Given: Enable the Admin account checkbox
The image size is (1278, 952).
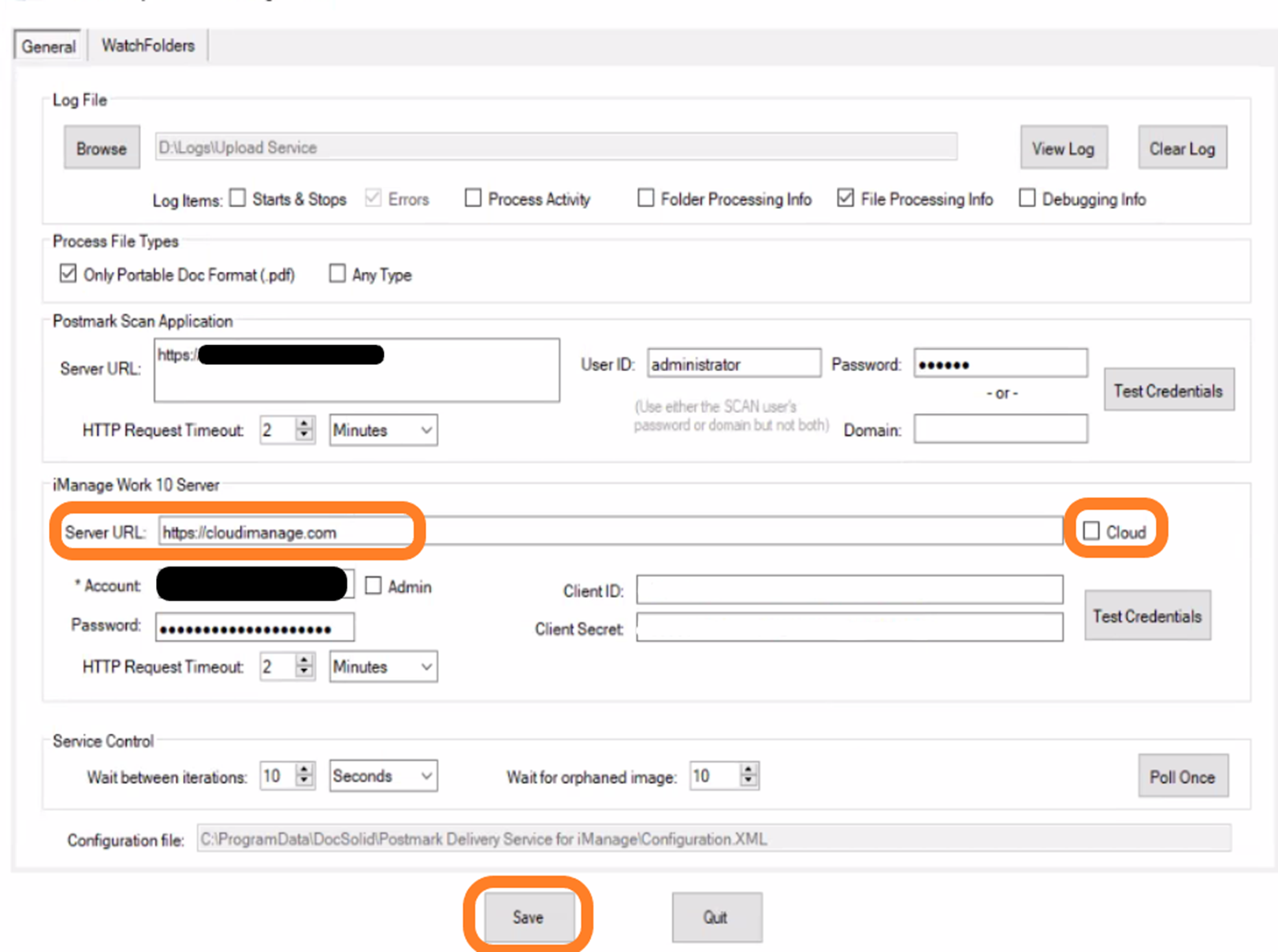Looking at the screenshot, I should pos(373,586).
